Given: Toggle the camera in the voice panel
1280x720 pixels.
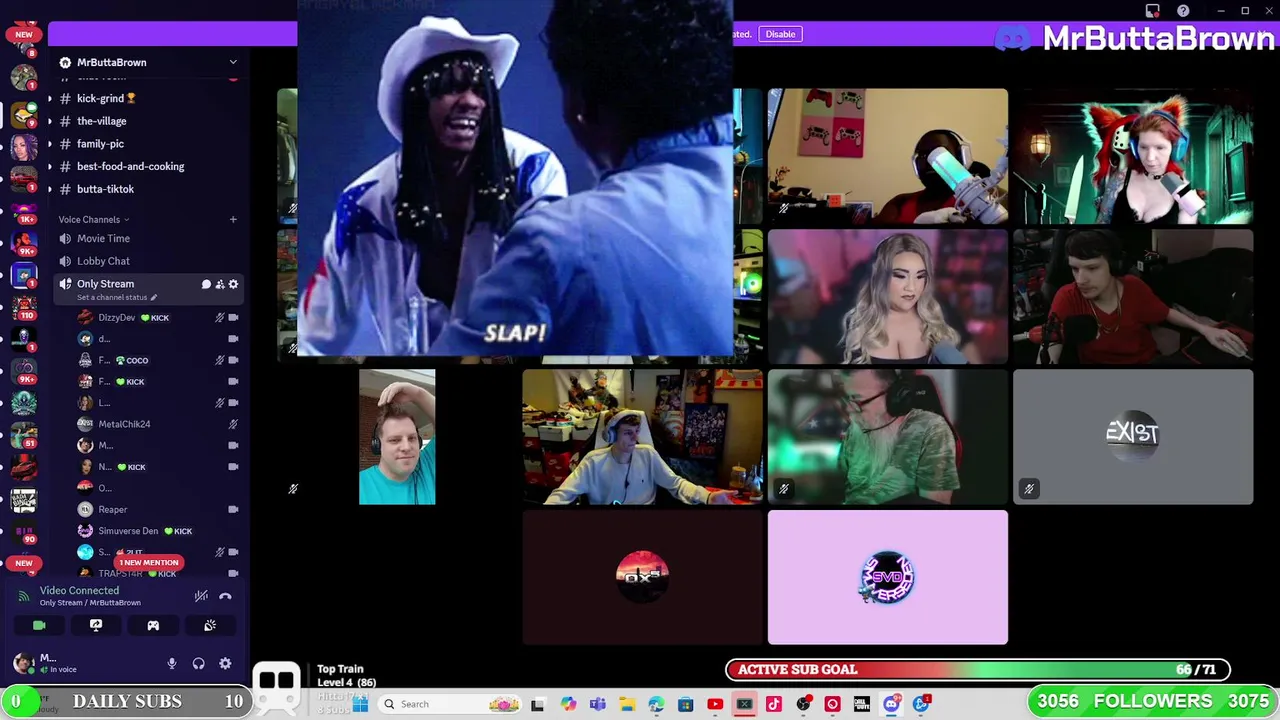Looking at the screenshot, I should (39, 625).
